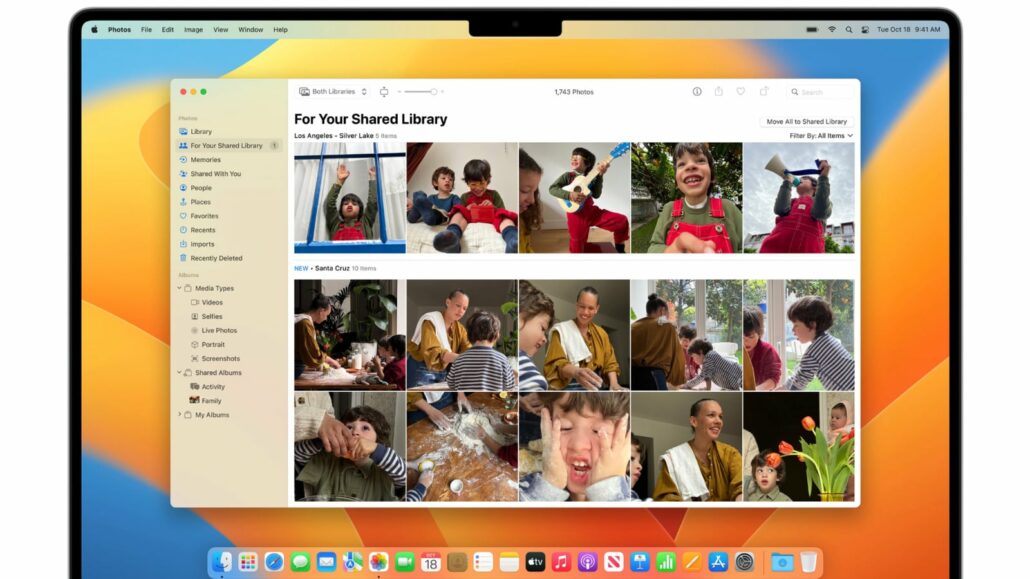
Task: Click the Favorite heart icon in toolbar
Action: 740,91
